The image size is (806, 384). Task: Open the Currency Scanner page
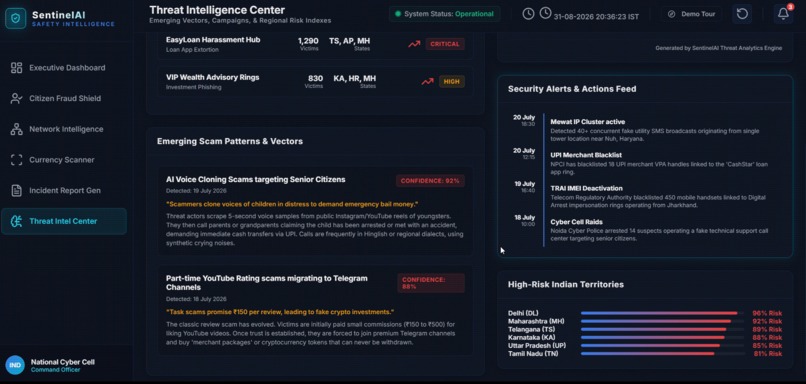pyautogui.click(x=64, y=160)
